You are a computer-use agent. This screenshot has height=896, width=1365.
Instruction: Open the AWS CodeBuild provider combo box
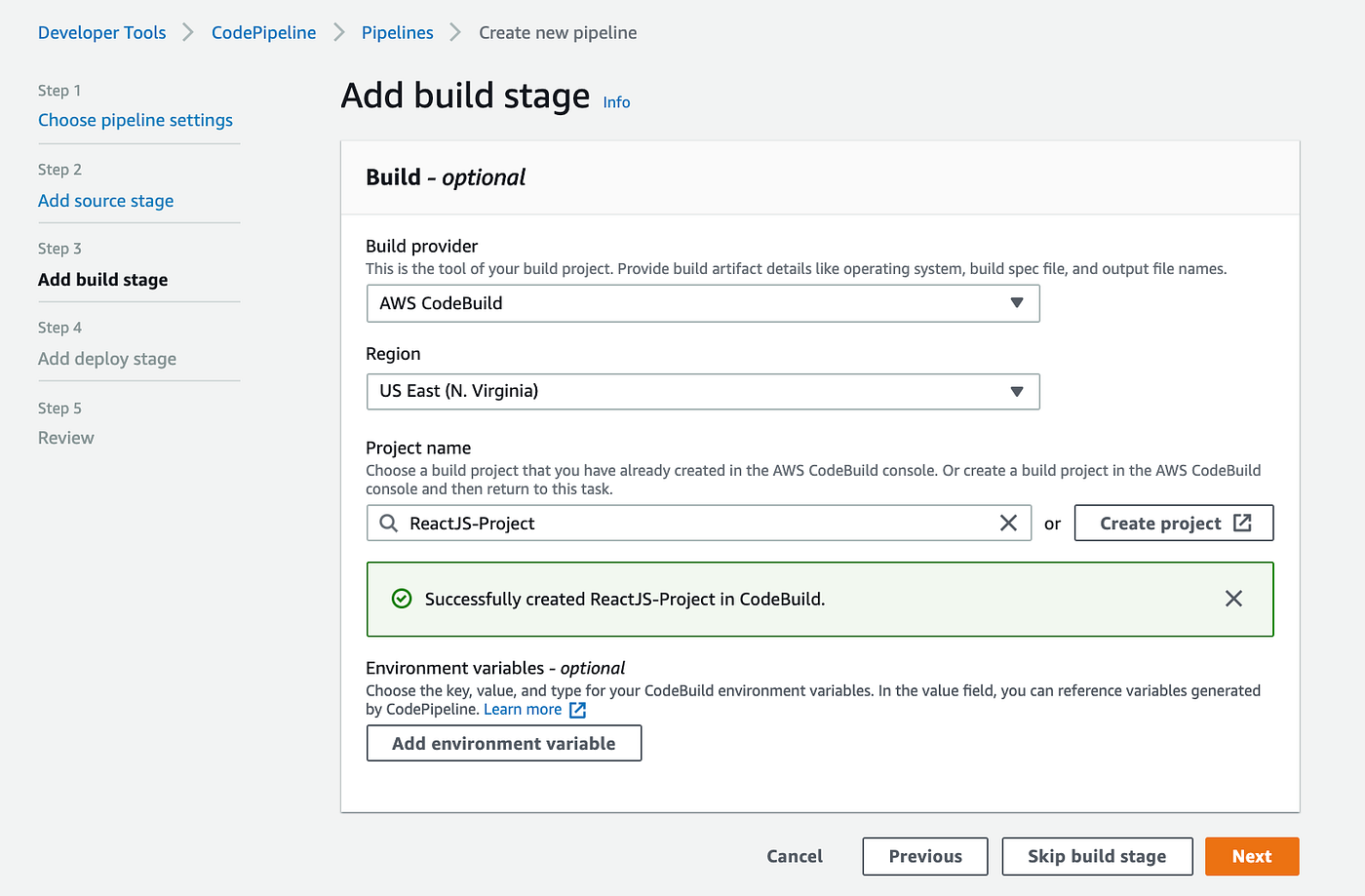pyautogui.click(x=682, y=303)
